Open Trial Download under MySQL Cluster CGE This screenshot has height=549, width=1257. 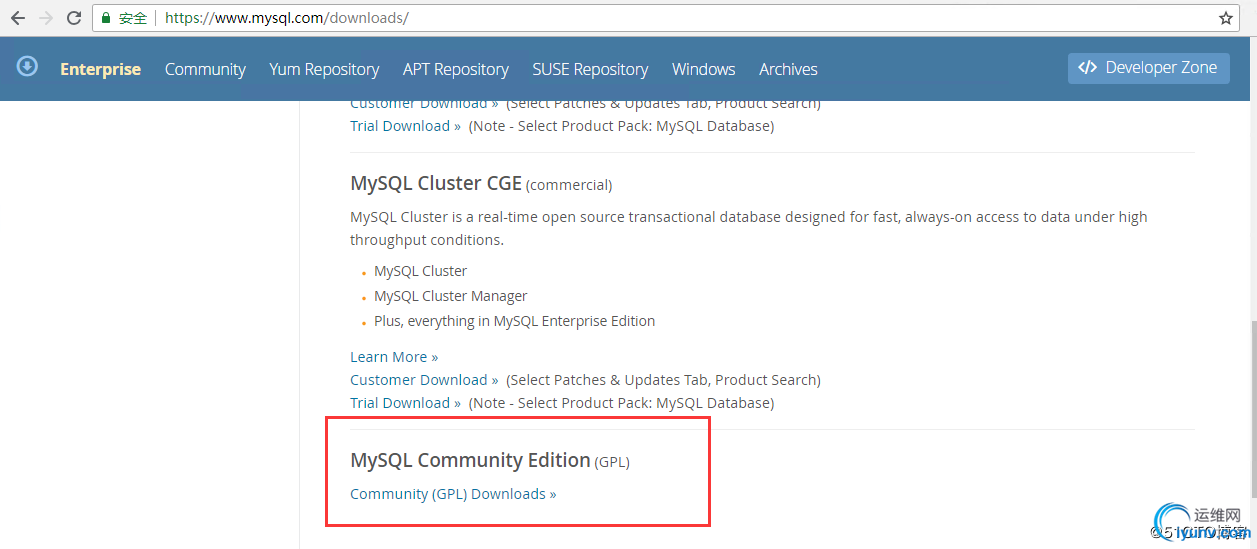coord(405,403)
